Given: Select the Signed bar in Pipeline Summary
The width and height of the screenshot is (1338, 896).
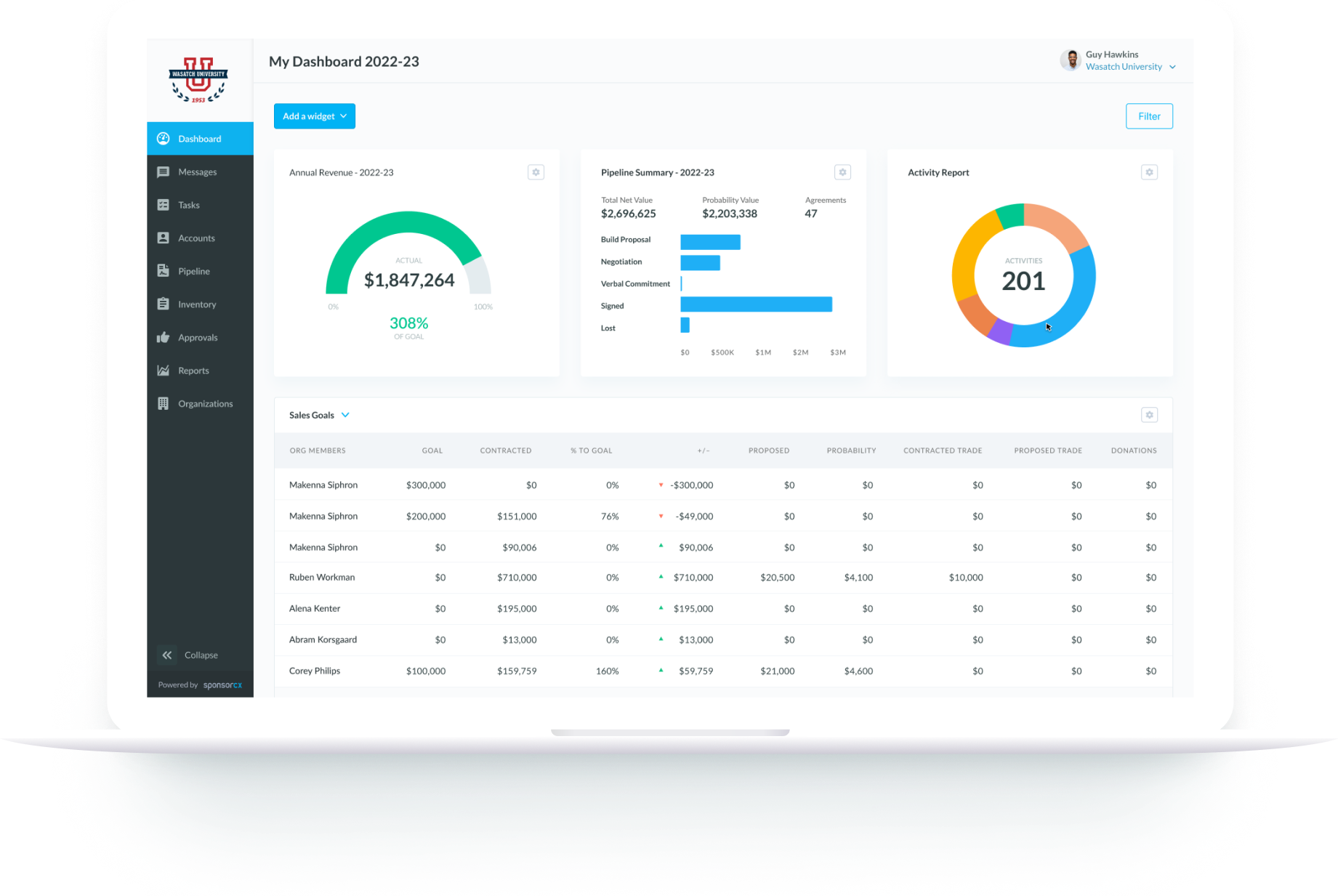Looking at the screenshot, I should 755,304.
